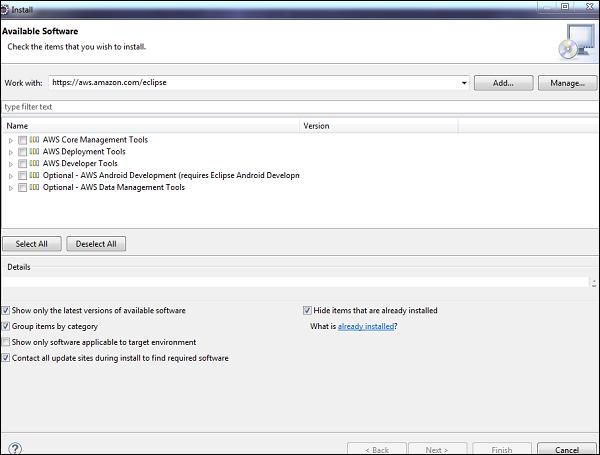Maximize the Install dialog window

(x=565, y=7)
